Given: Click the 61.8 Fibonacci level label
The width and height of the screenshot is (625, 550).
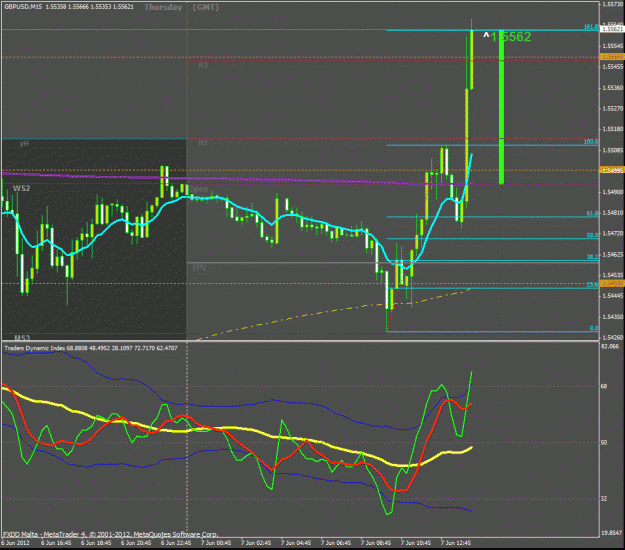Looking at the screenshot, I should pyautogui.click(x=592, y=214).
